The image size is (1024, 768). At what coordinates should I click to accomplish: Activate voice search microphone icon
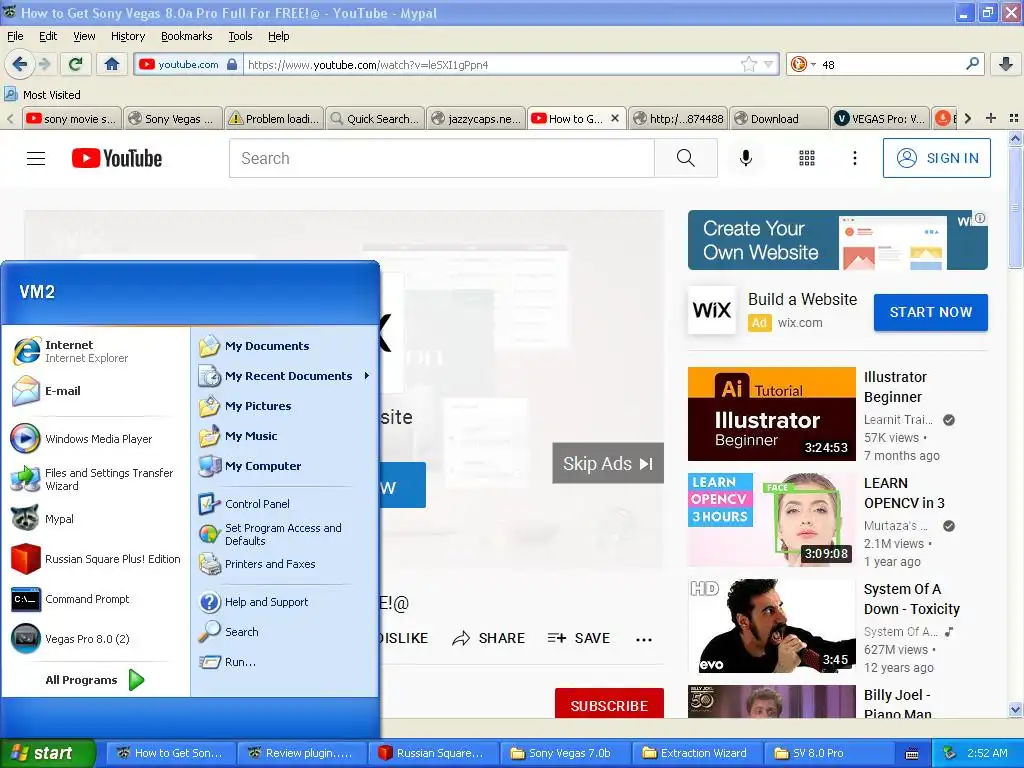tap(746, 158)
